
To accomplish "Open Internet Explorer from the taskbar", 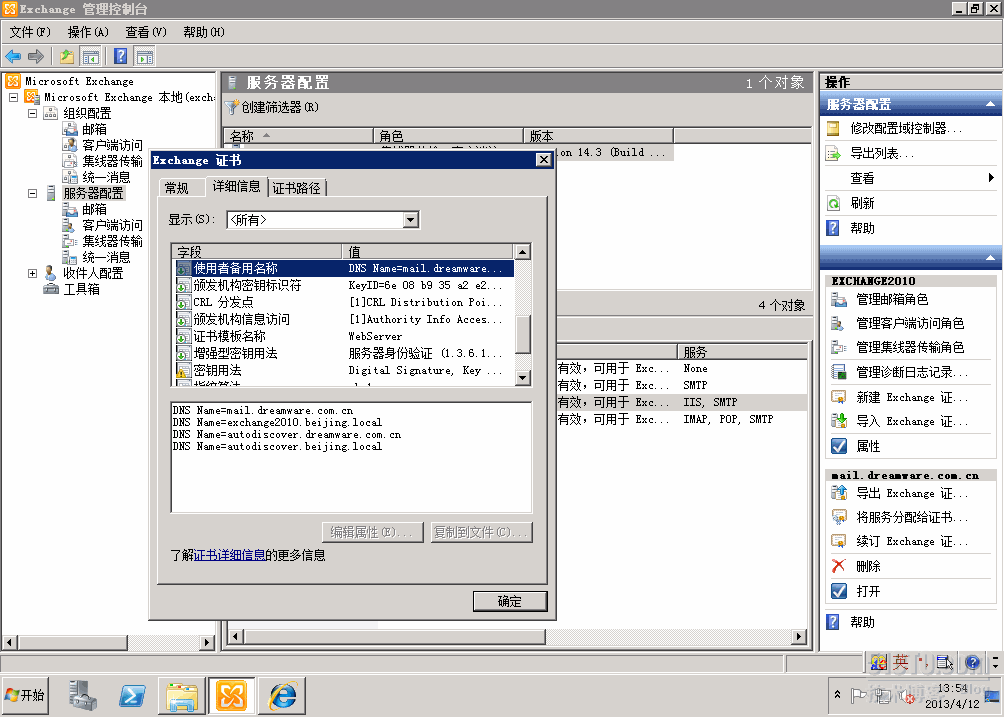I will [282, 695].
